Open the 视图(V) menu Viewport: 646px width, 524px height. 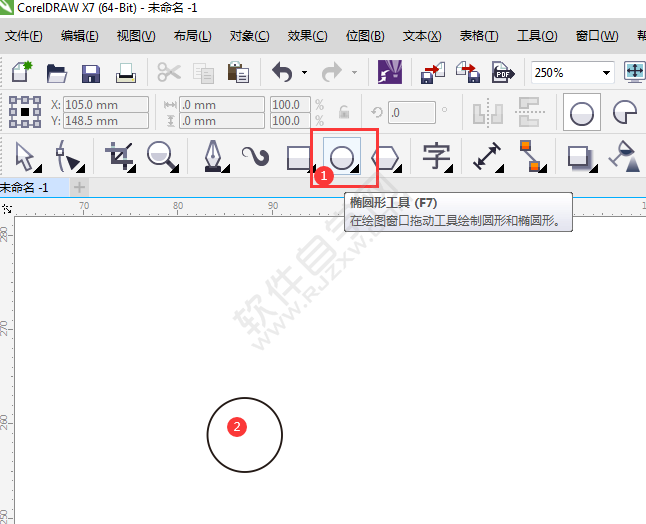tap(136, 36)
